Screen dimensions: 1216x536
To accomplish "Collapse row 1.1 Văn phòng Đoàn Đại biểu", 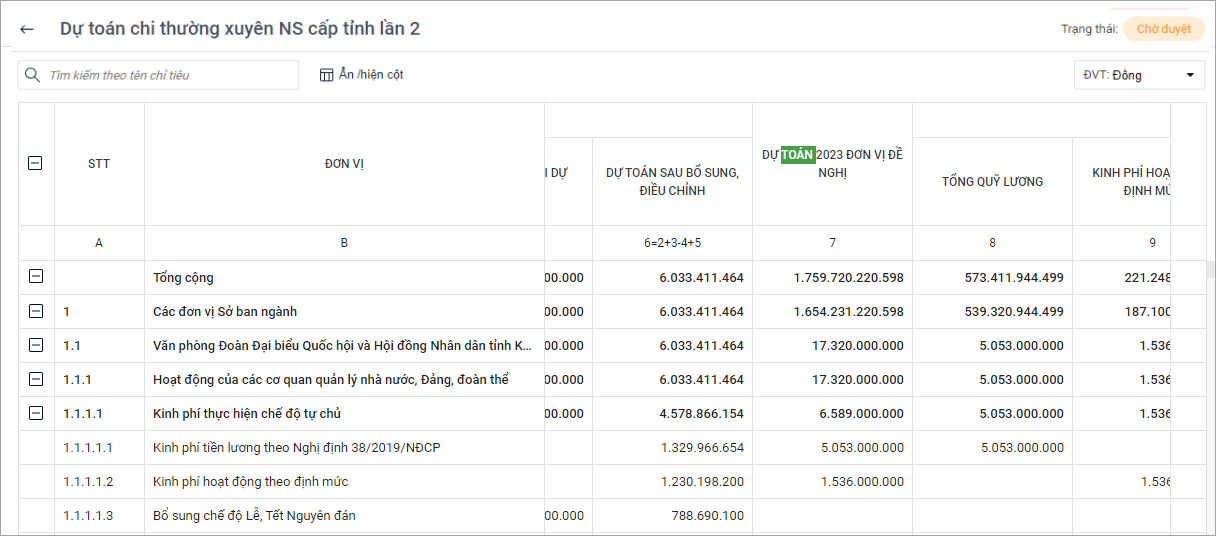I will click(x=36, y=345).
